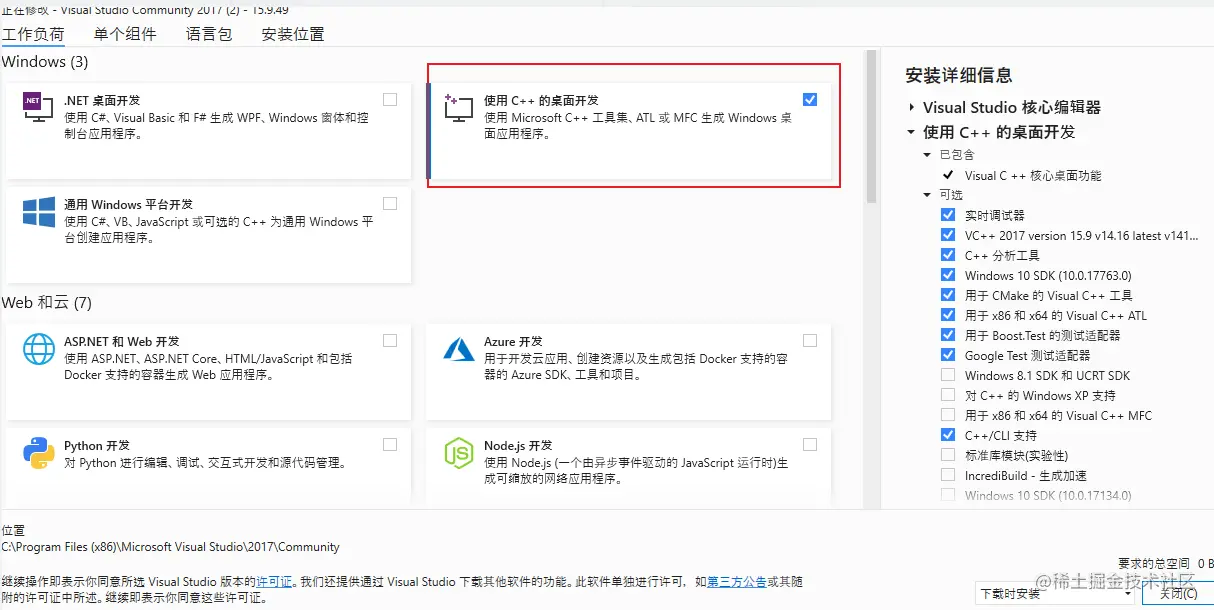This screenshot has width=1214, height=610.
Task: Check Windows 8.1 SDK 和 UCRT SDK
Action: pyautogui.click(x=948, y=375)
